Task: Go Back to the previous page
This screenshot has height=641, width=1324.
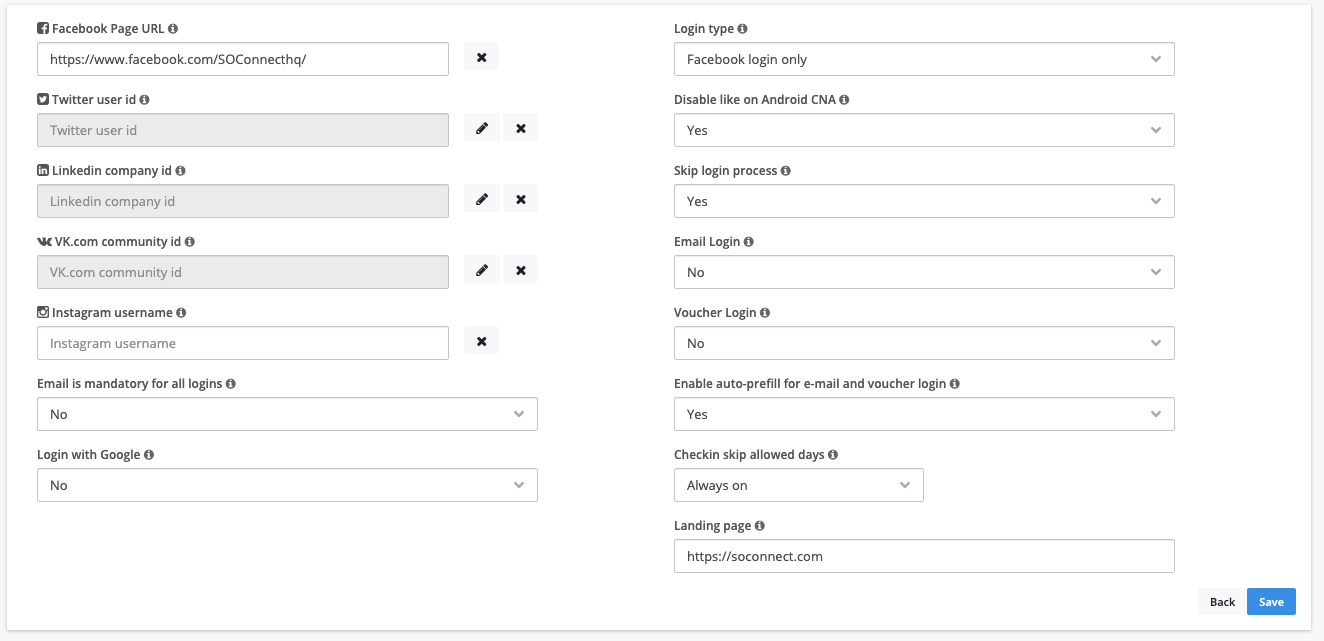Action: tap(1222, 602)
